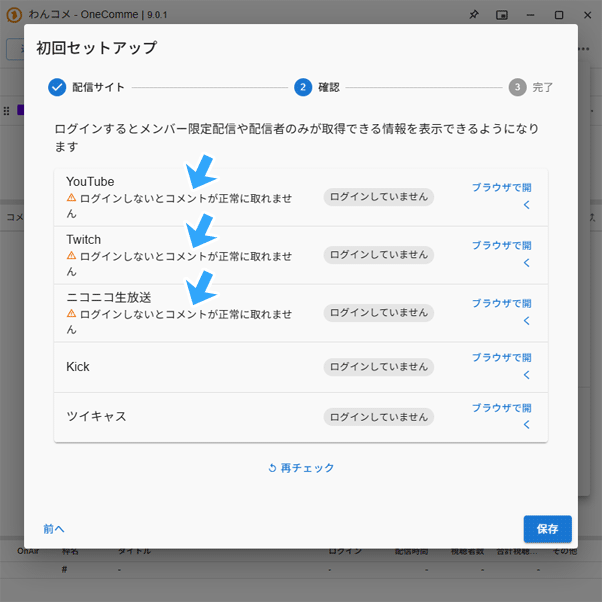Toggle the compact window mode icon

point(501,15)
